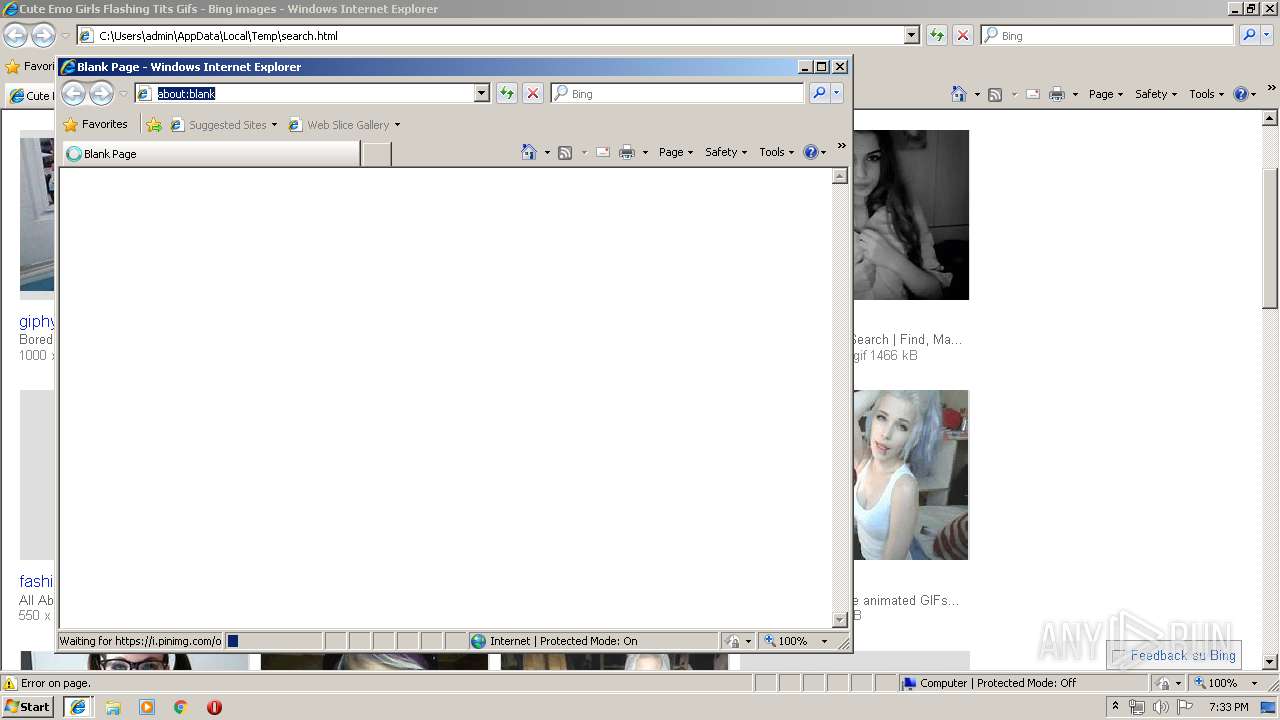
Task: Launch Opera from the taskbar
Action: tap(214, 707)
